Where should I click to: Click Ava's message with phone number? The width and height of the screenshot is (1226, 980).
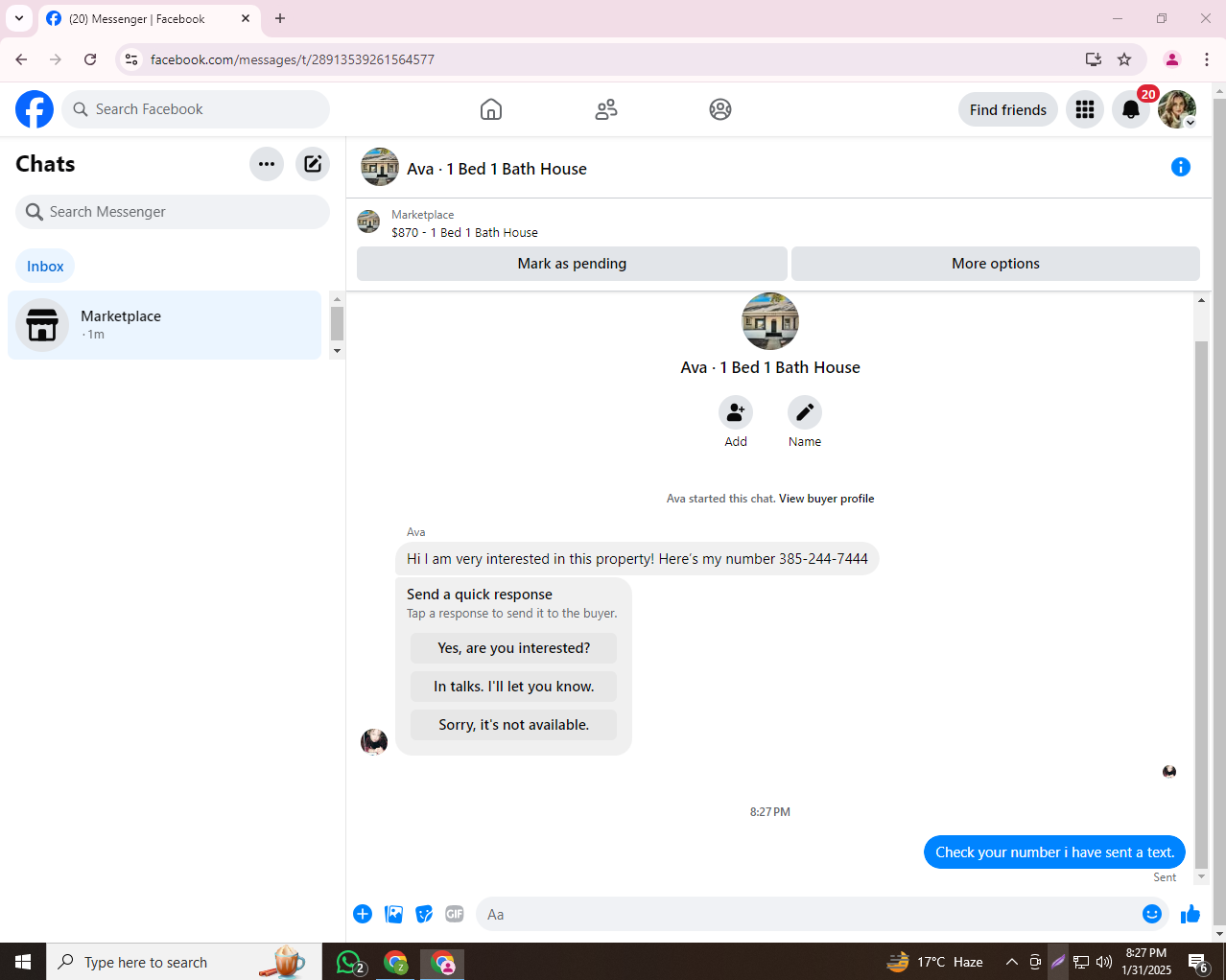pos(637,559)
